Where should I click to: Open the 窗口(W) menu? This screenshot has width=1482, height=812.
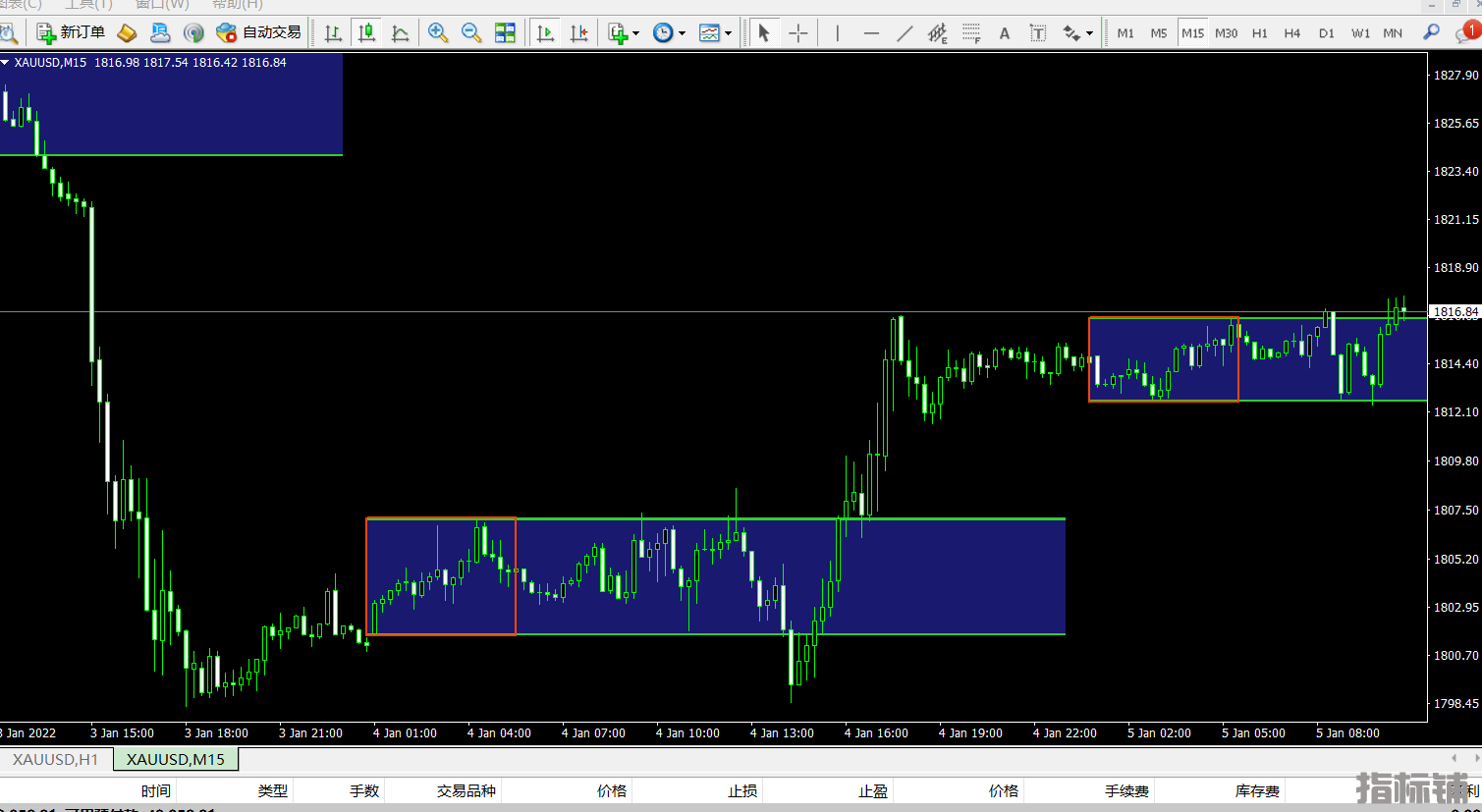[x=162, y=4]
